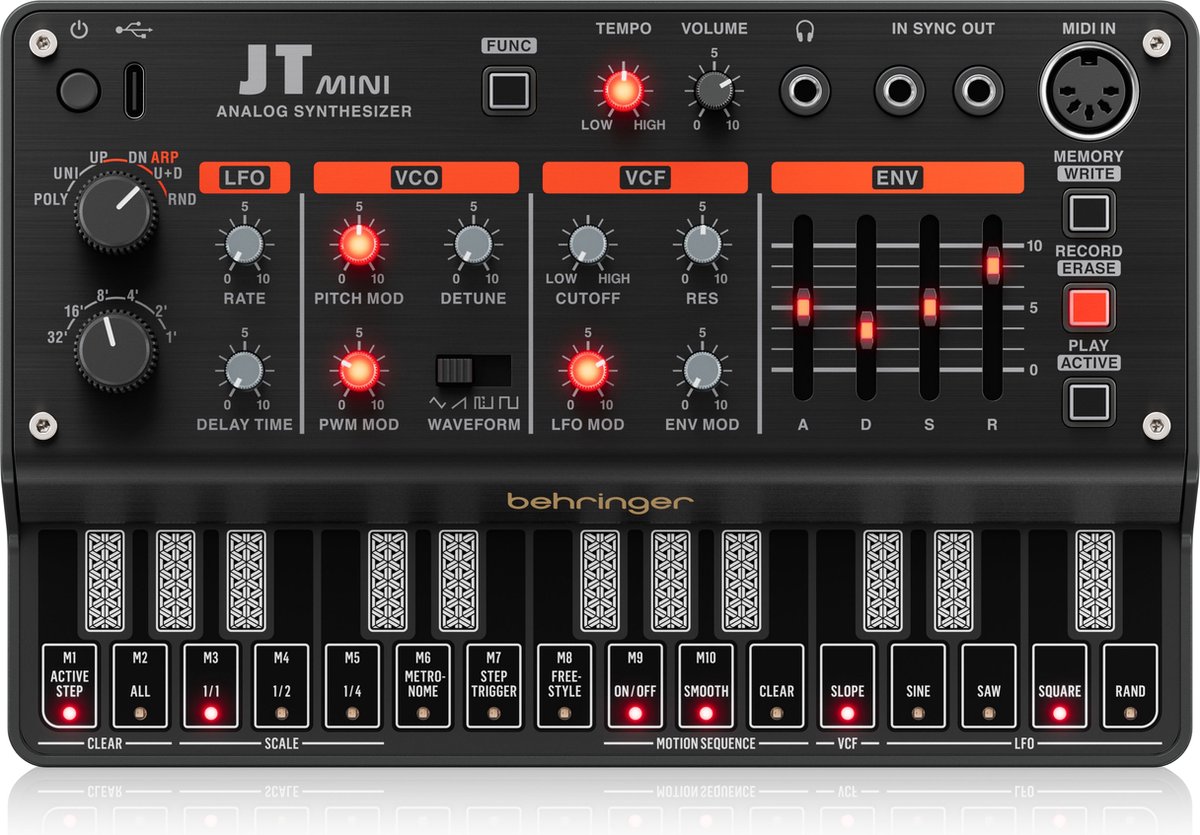The image size is (1200, 835).
Task: Click the orange VCO section label
Action: [416, 178]
